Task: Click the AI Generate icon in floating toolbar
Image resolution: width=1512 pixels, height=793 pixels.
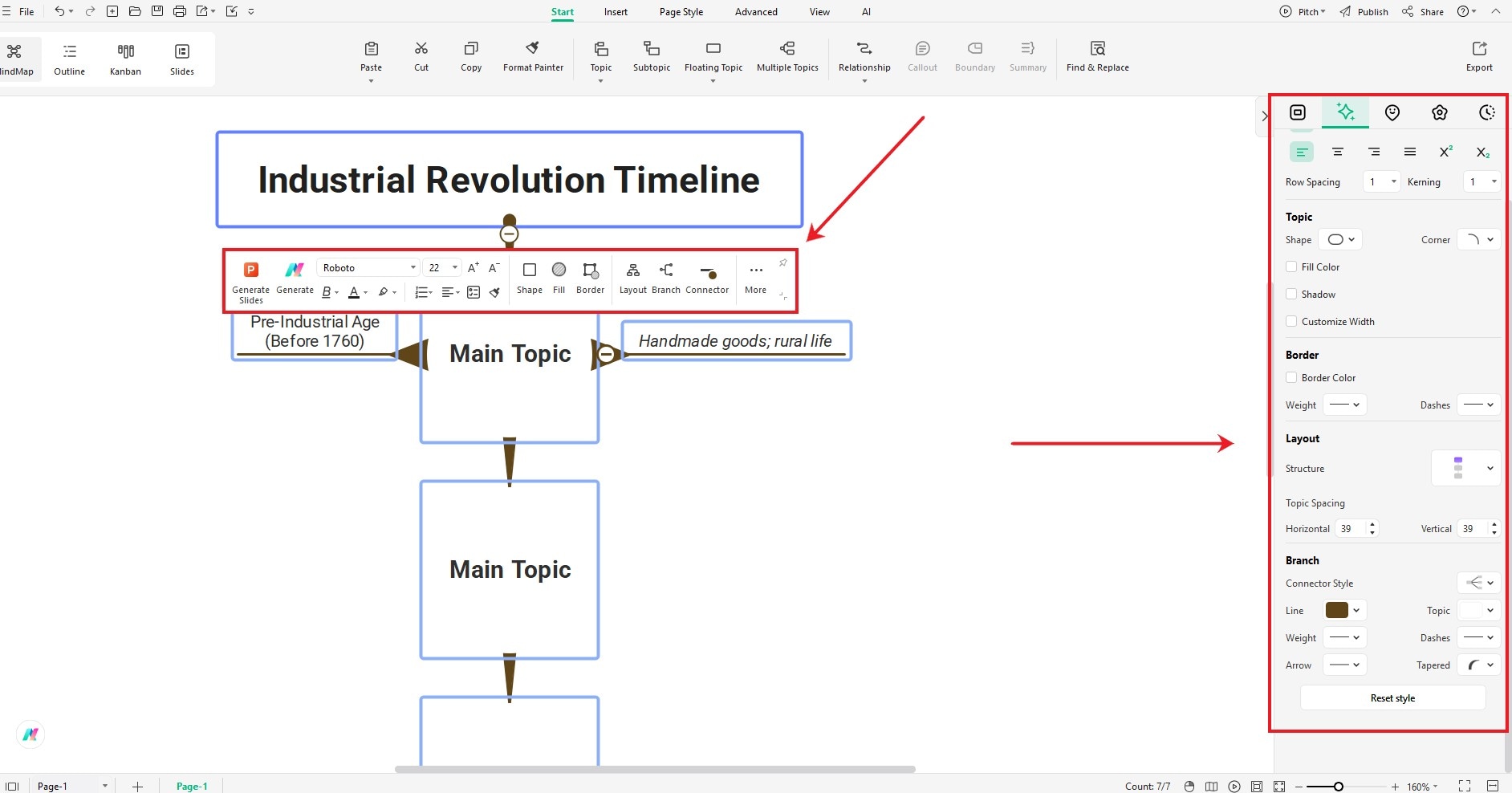Action: 295,270
